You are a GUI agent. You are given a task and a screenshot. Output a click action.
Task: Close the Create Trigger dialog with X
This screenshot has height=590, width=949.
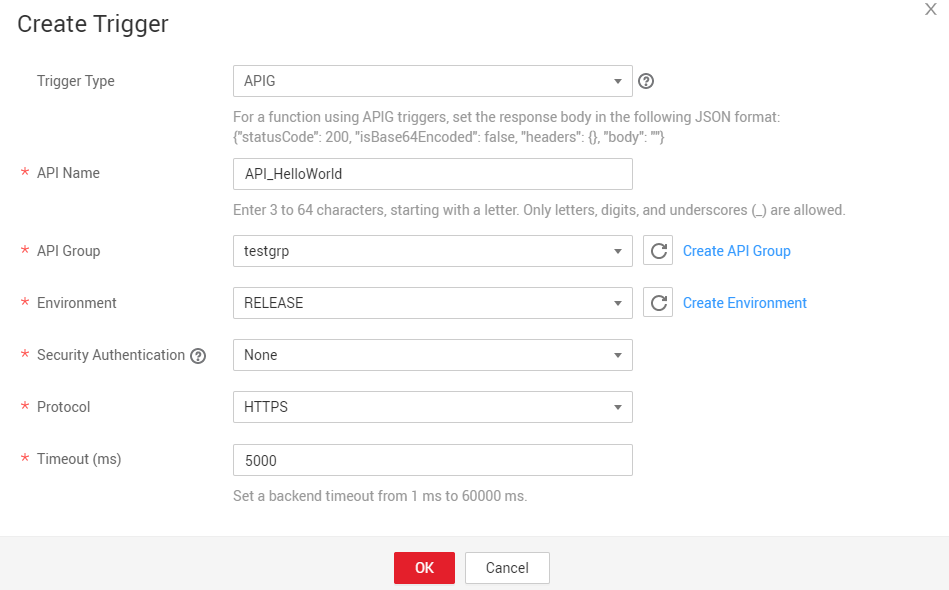tap(931, 8)
